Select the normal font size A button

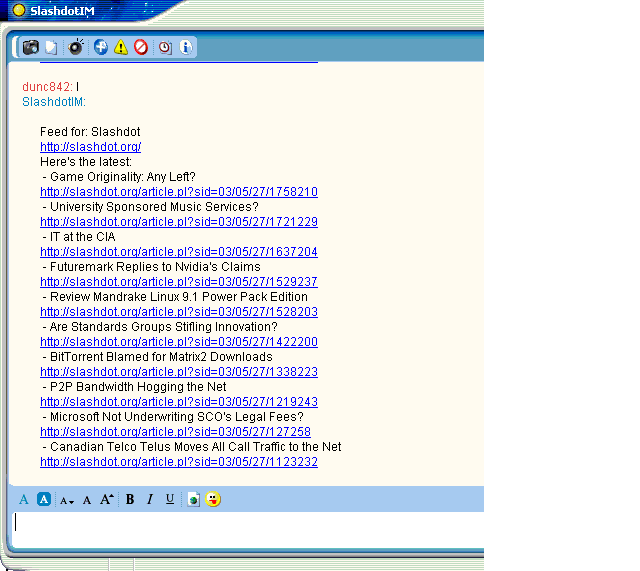(x=87, y=500)
